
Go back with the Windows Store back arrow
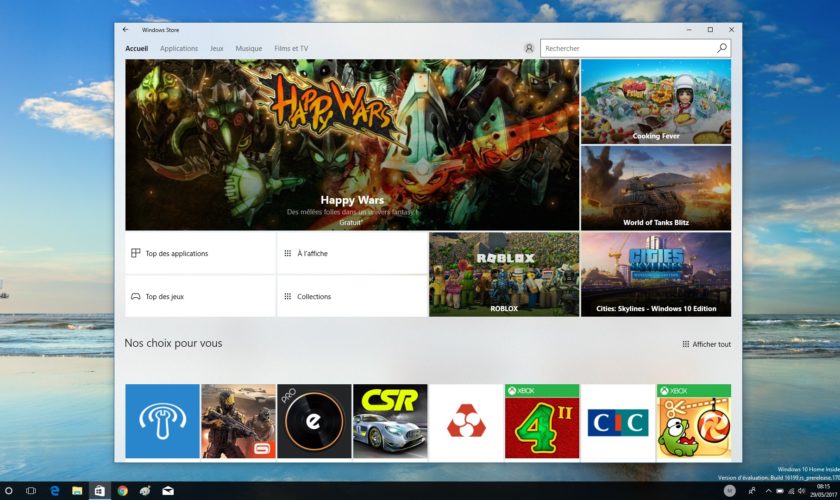pyautogui.click(x=125, y=30)
